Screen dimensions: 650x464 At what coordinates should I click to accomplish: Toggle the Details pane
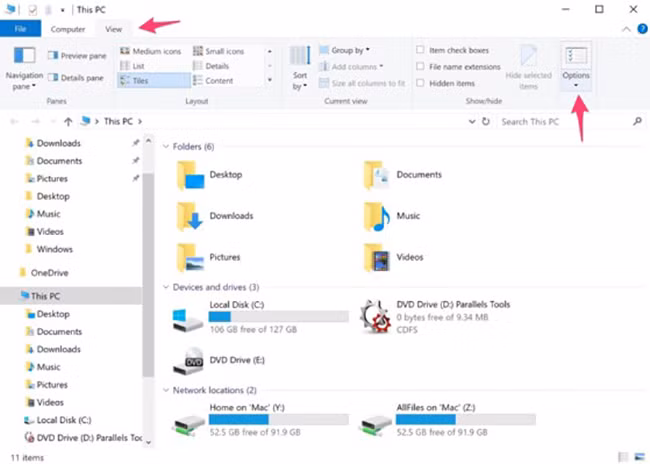[76, 78]
